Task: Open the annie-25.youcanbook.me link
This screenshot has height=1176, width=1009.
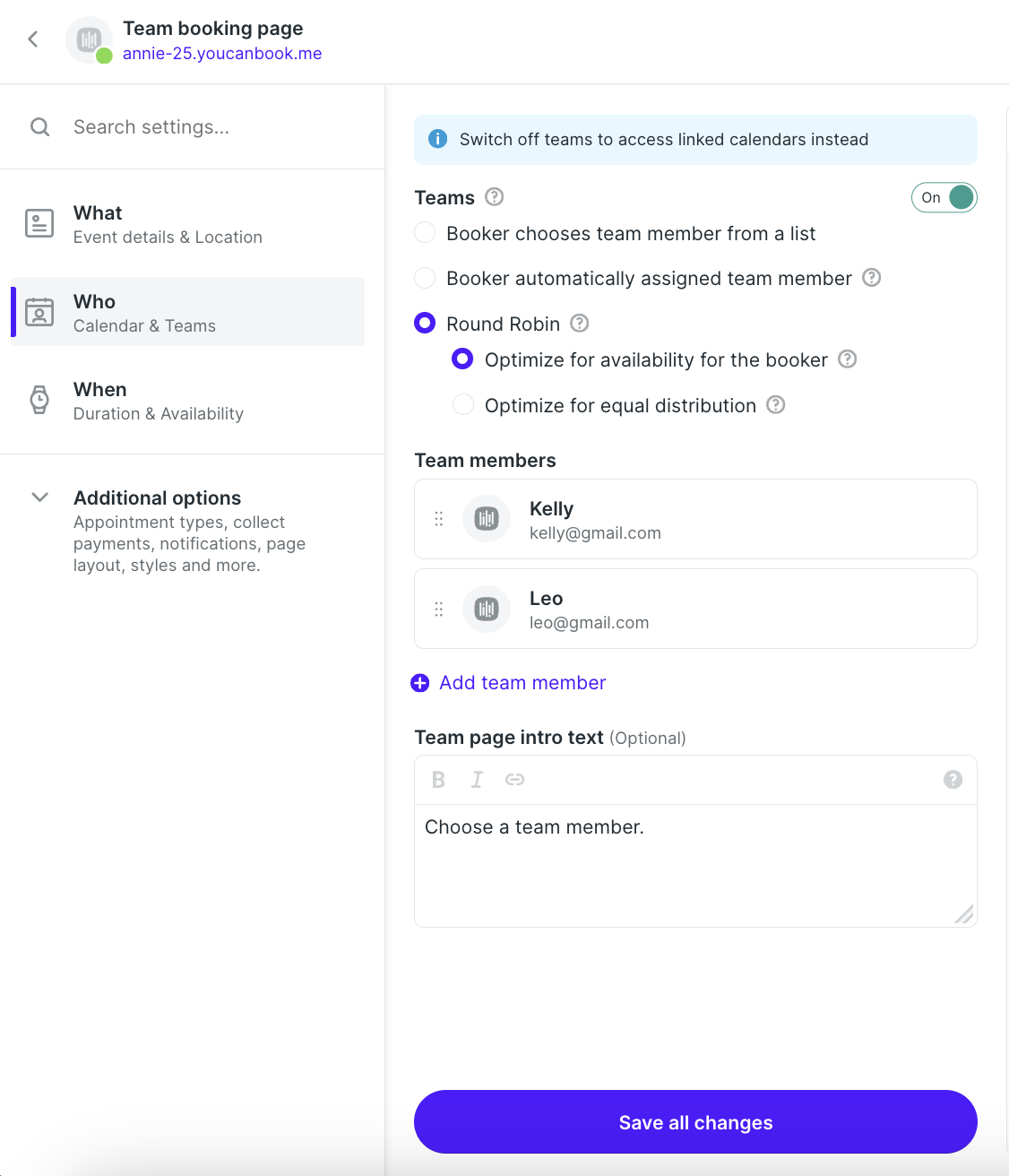Action: click(222, 54)
